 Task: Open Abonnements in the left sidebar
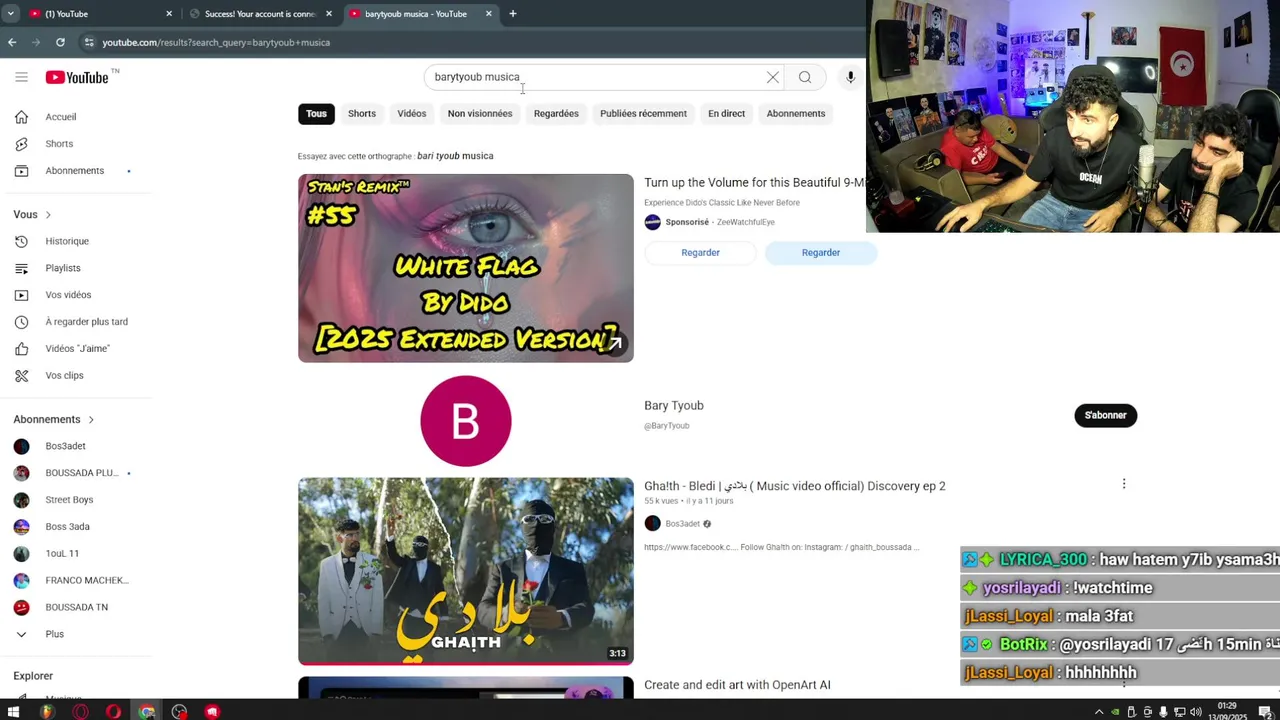click(76, 171)
